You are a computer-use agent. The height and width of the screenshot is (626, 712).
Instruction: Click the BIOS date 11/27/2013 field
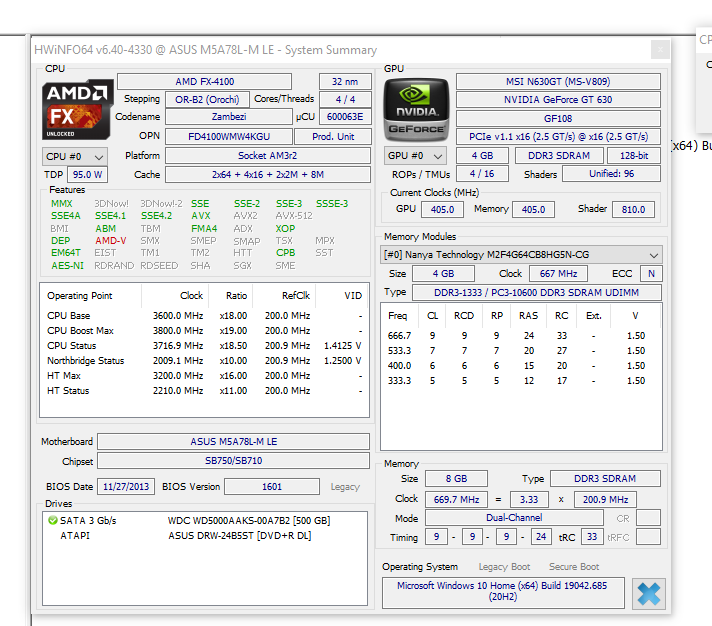tap(126, 487)
